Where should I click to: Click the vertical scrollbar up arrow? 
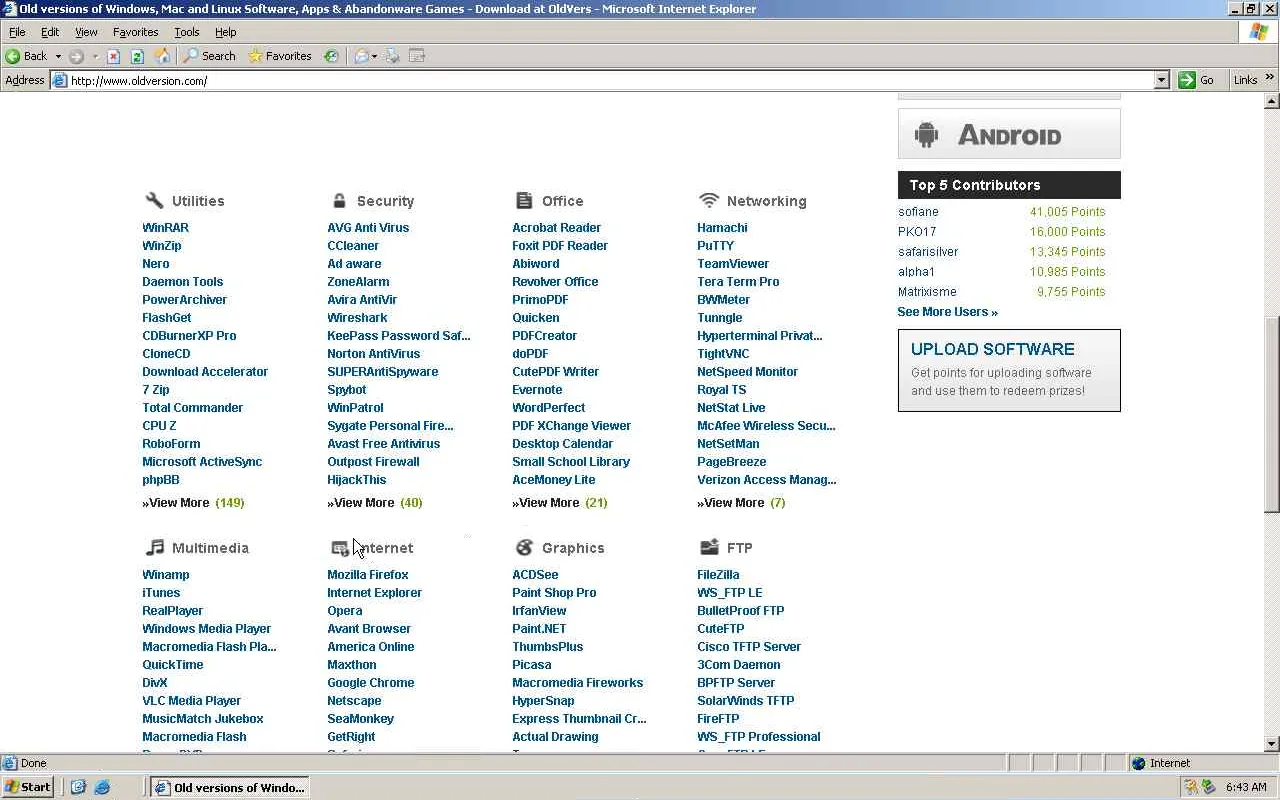(x=1272, y=101)
